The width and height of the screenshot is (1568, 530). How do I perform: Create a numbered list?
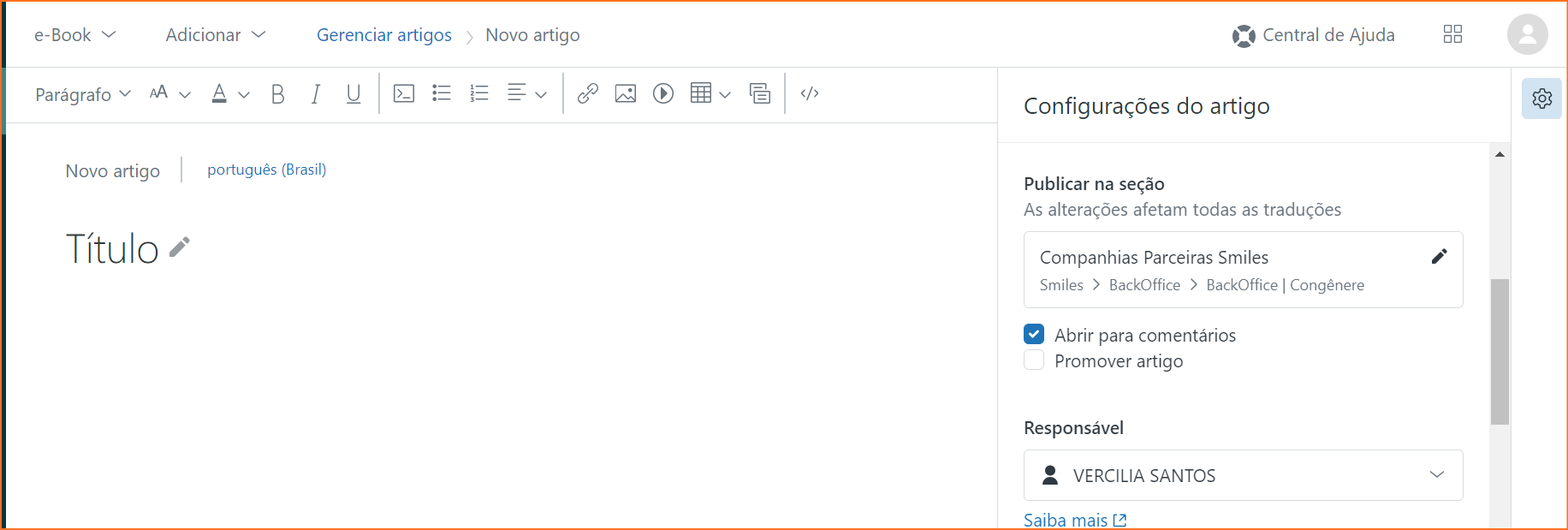479,93
